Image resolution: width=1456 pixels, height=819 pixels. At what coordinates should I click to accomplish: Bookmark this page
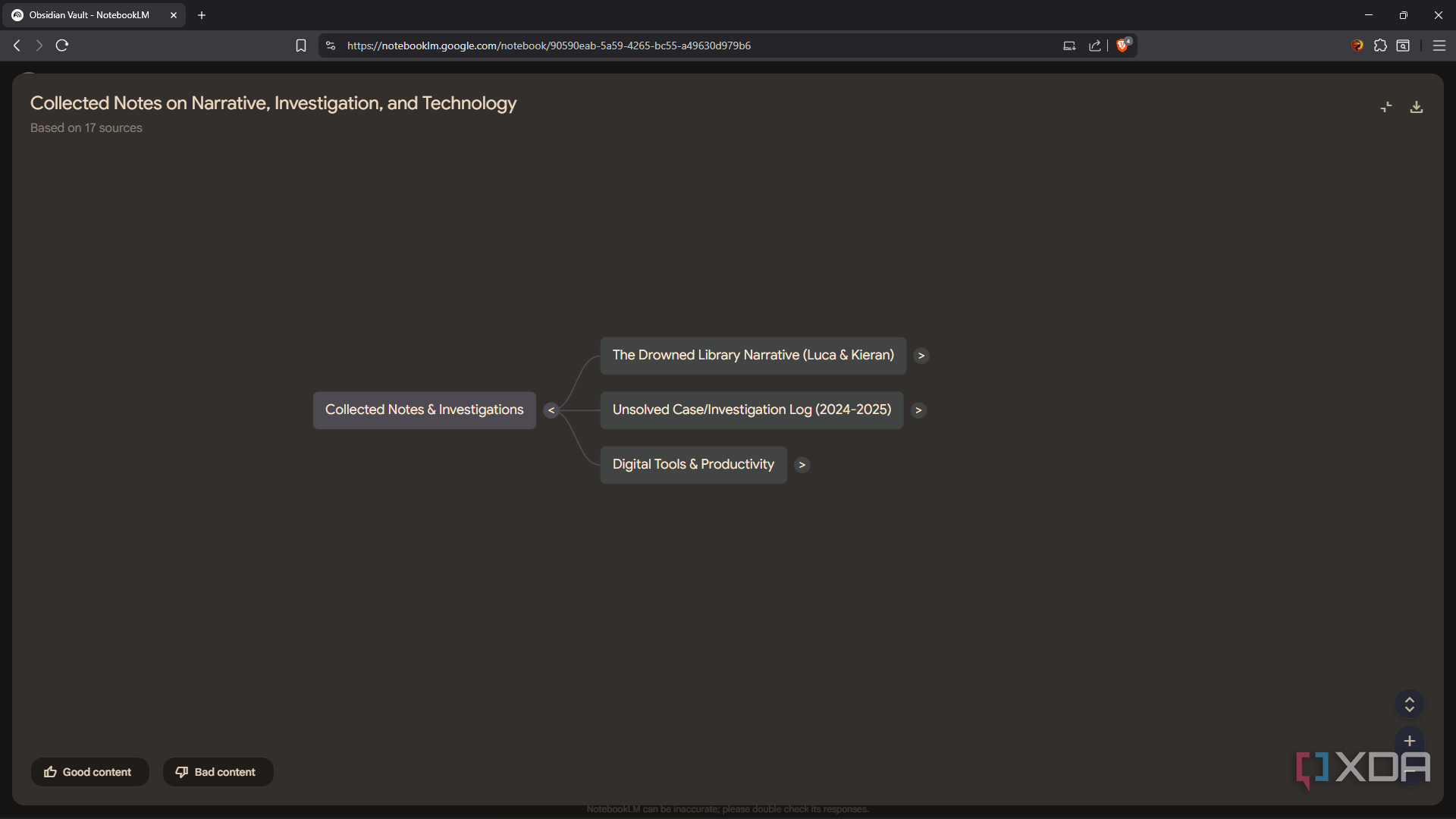tap(301, 45)
